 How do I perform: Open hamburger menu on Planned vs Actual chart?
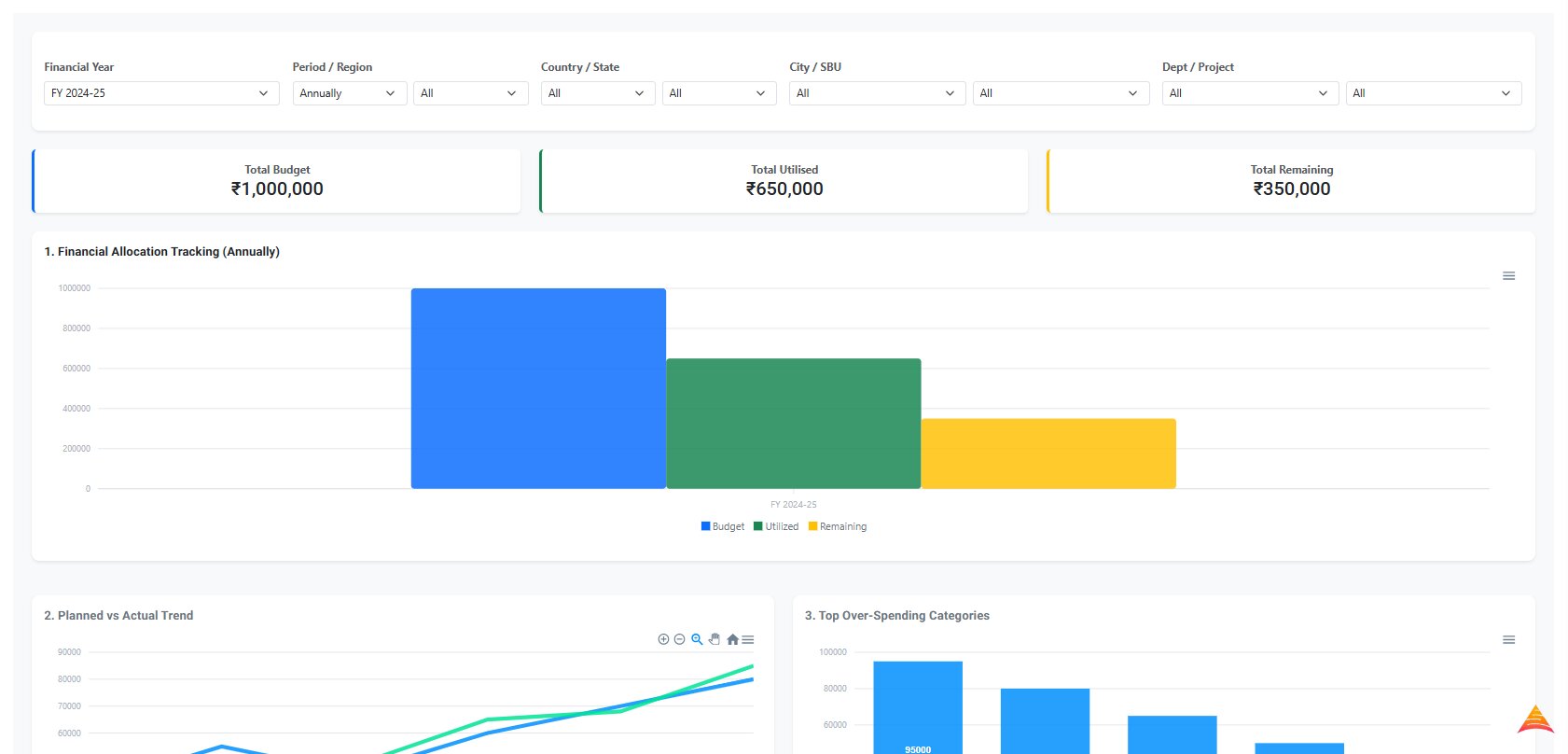pyautogui.click(x=748, y=639)
